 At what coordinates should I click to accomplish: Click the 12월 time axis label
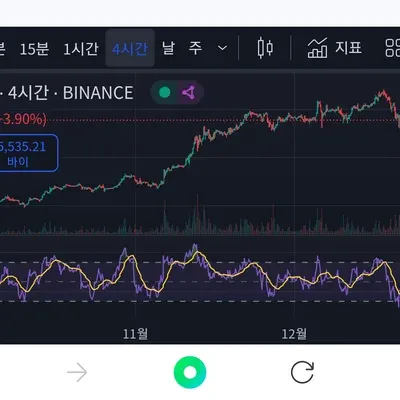[294, 333]
